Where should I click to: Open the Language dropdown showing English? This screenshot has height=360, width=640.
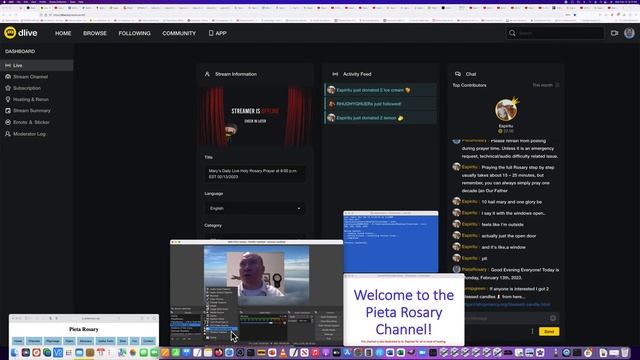255,208
